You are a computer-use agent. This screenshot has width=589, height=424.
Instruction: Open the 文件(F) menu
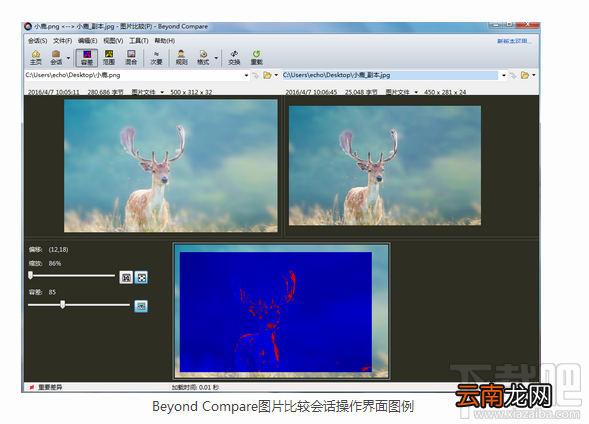62,41
